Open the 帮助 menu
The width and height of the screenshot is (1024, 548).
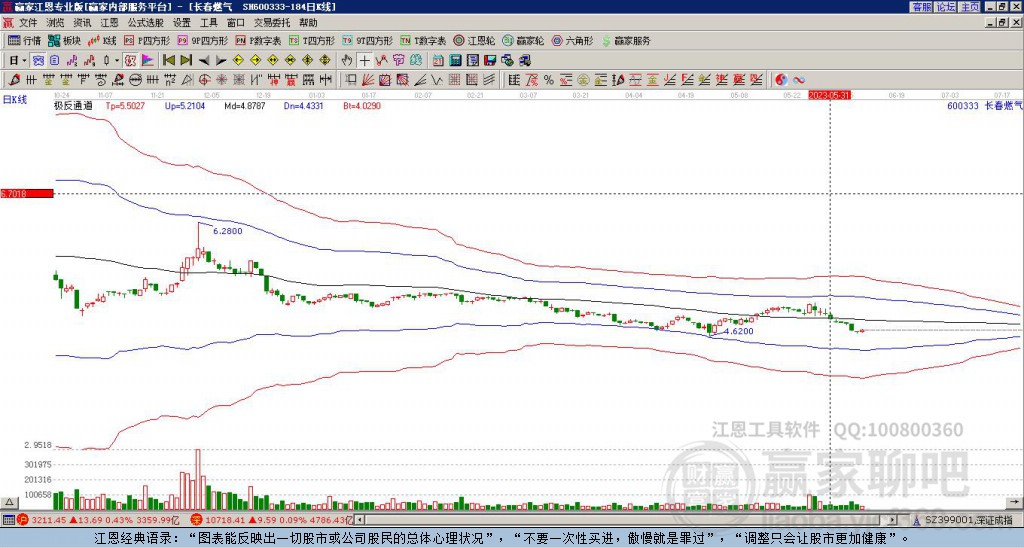click(x=308, y=23)
